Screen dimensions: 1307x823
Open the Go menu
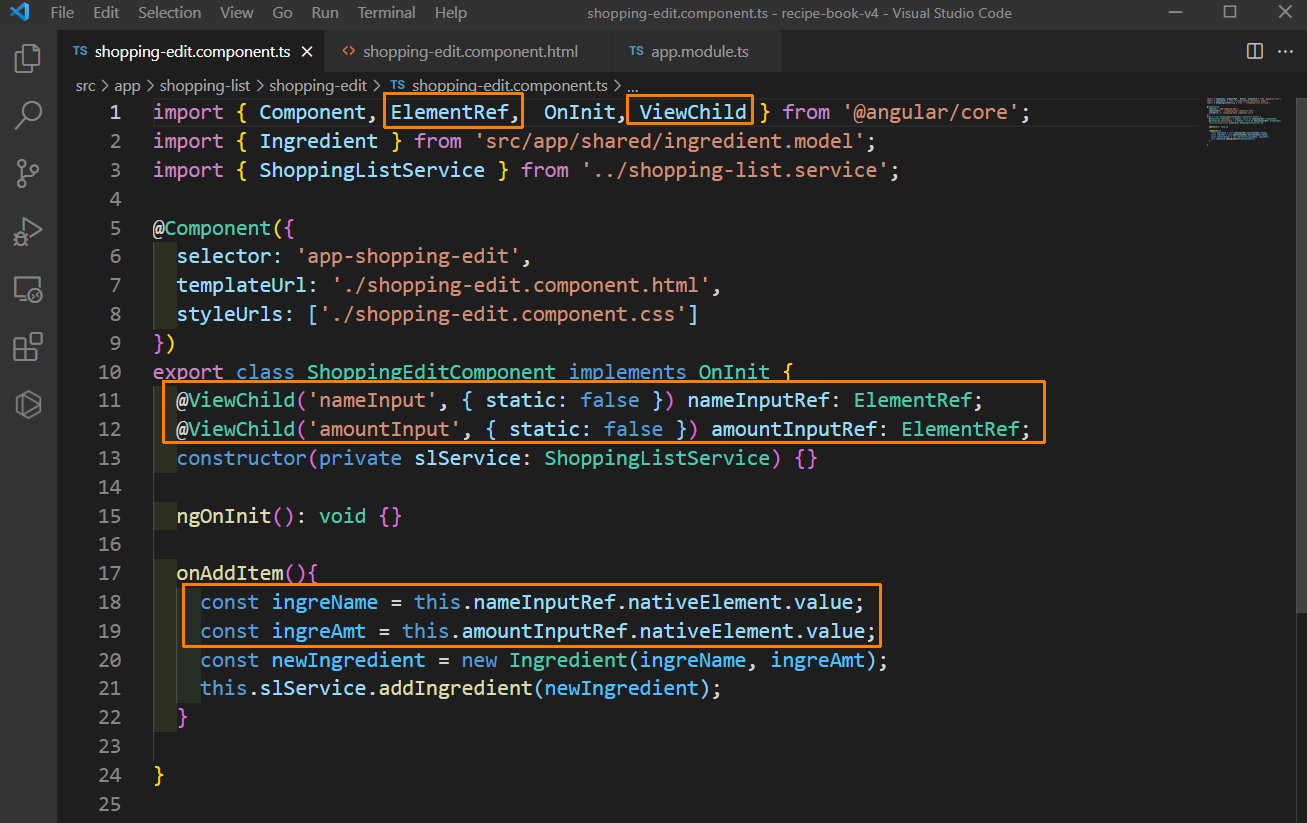[x=283, y=13]
